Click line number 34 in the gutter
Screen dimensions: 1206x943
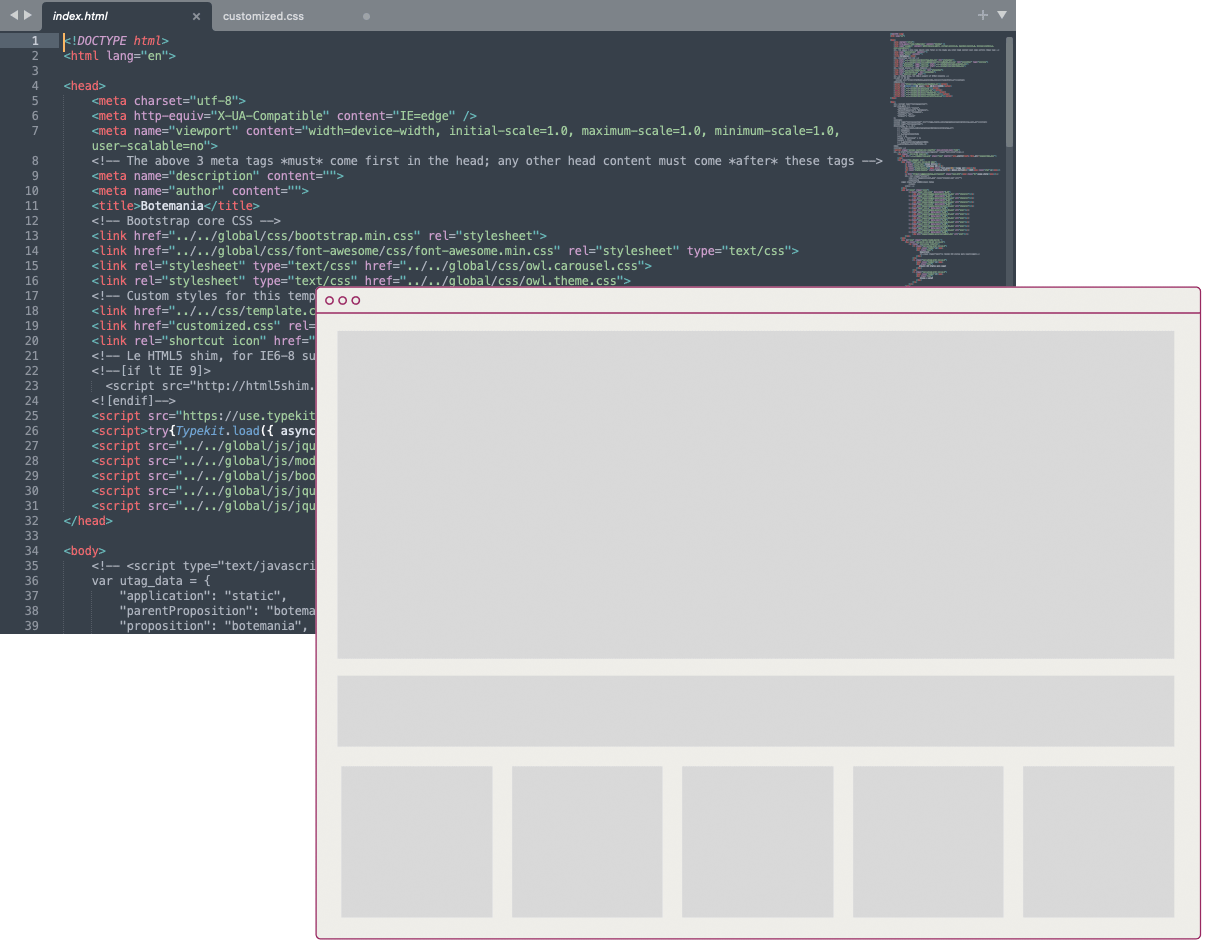(x=31, y=551)
